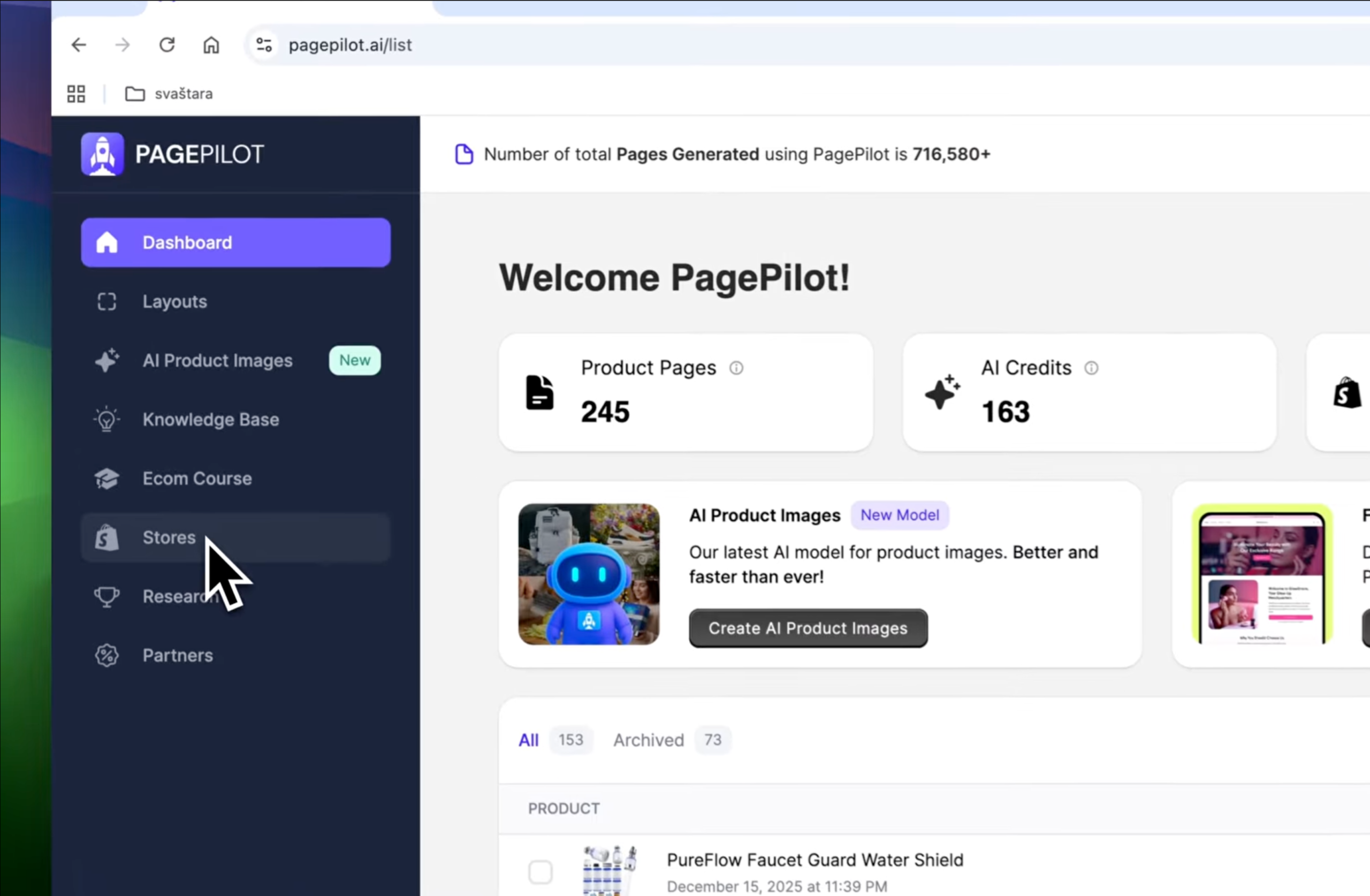Viewport: 1370px width, 896px height.
Task: Click the AI Credits sparkle icon
Action: [x=942, y=392]
